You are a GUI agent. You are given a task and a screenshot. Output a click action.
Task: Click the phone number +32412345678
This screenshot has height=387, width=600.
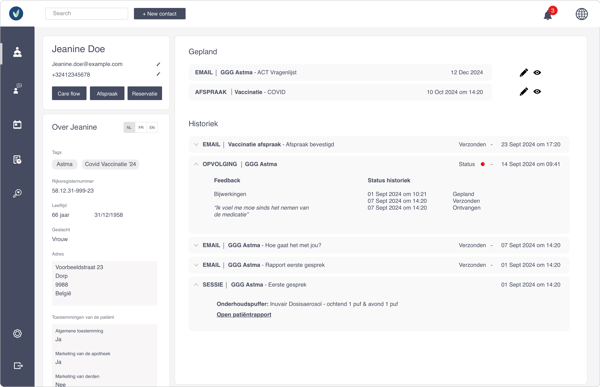click(x=71, y=75)
